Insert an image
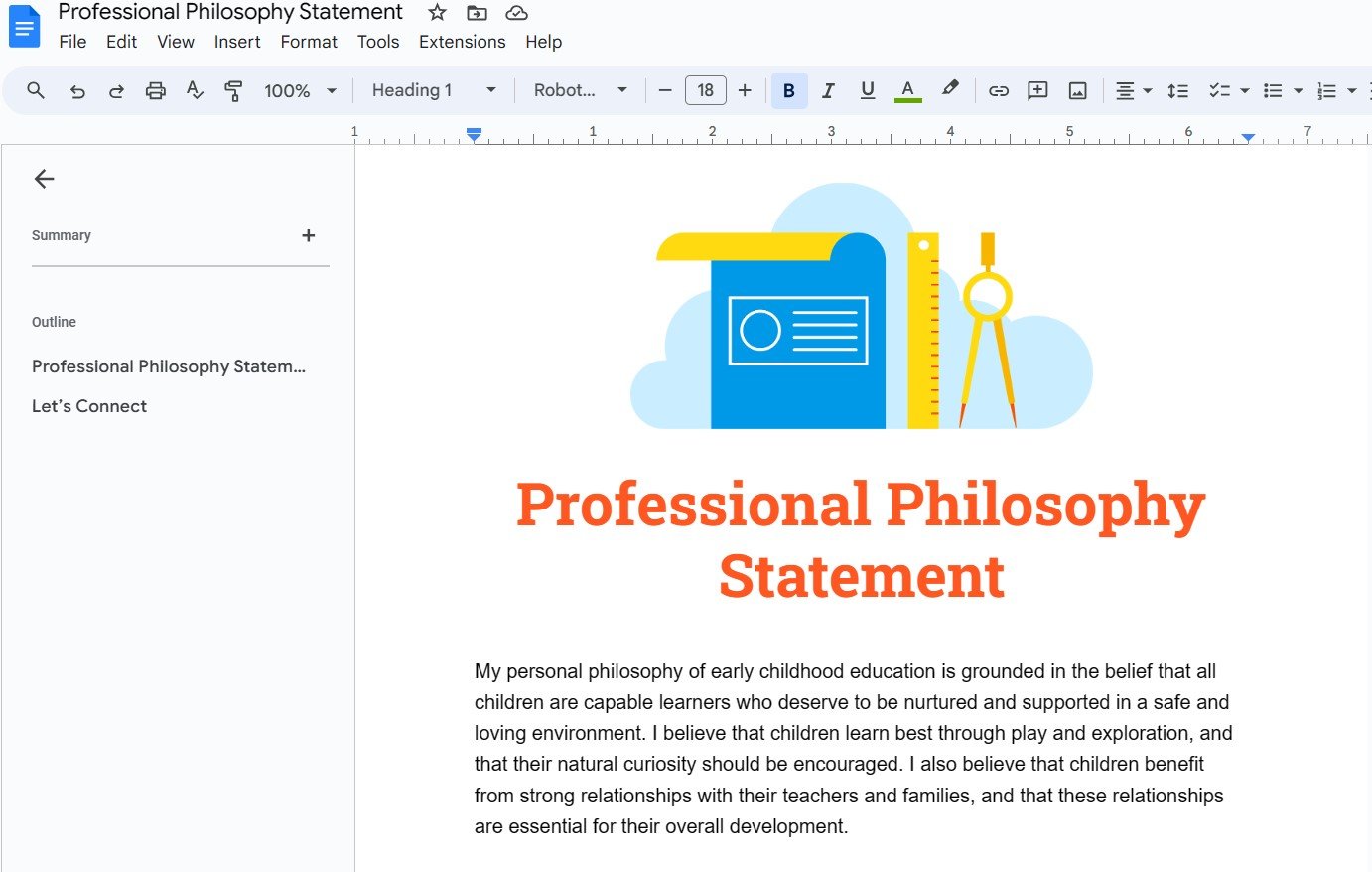Screen dimensions: 1372x872 coord(1077,90)
